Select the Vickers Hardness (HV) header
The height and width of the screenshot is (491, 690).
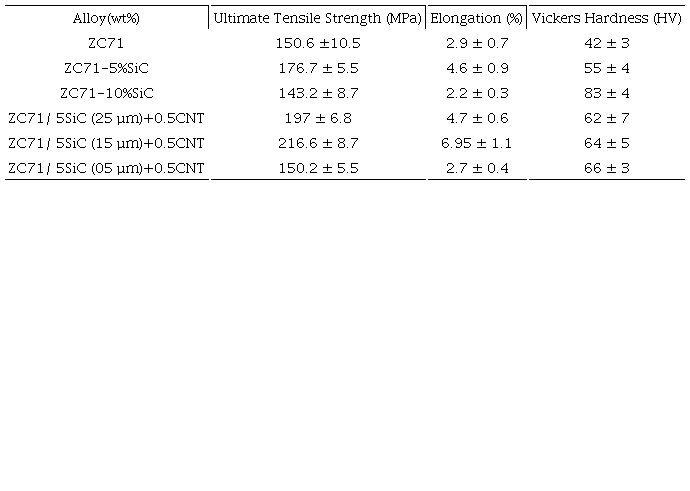tap(605, 19)
